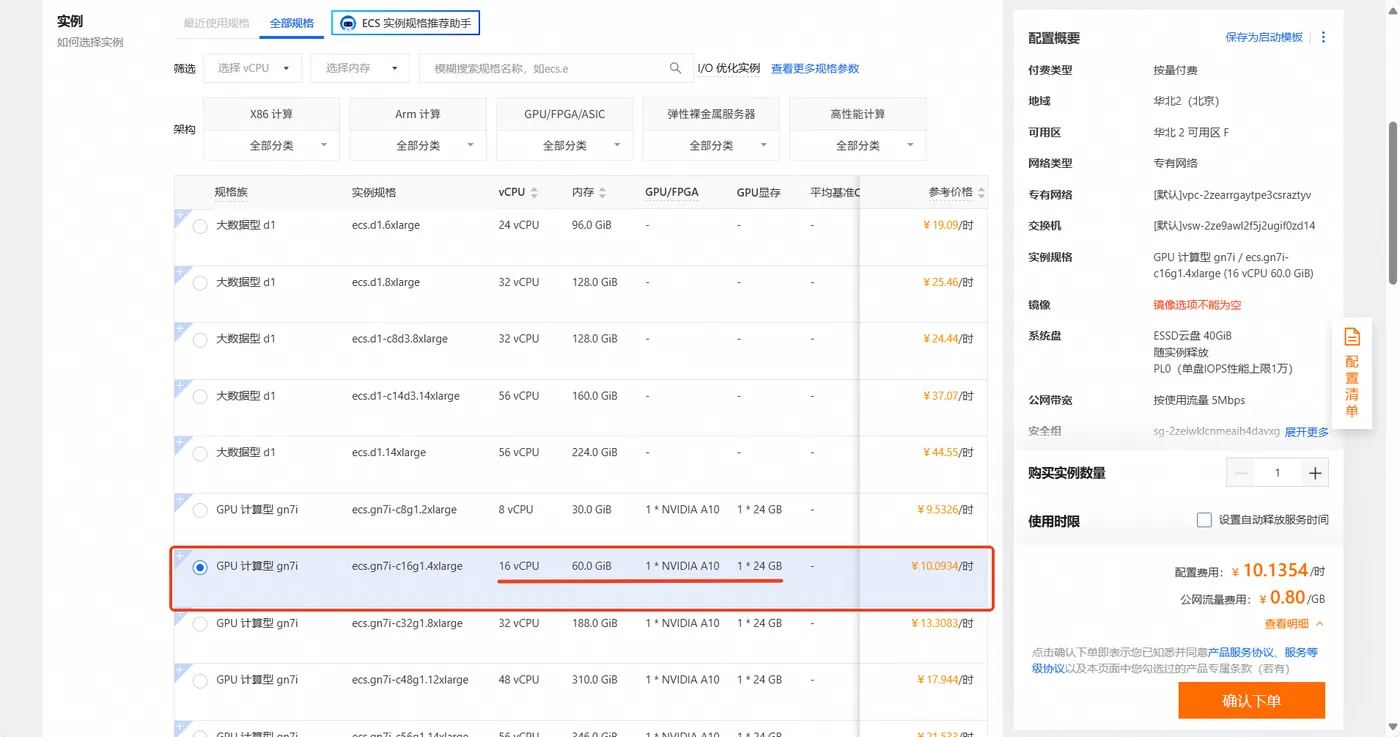The height and width of the screenshot is (737, 1400).
Task: Expand Arm 计算 全部分类 dropdown
Action: (418, 145)
